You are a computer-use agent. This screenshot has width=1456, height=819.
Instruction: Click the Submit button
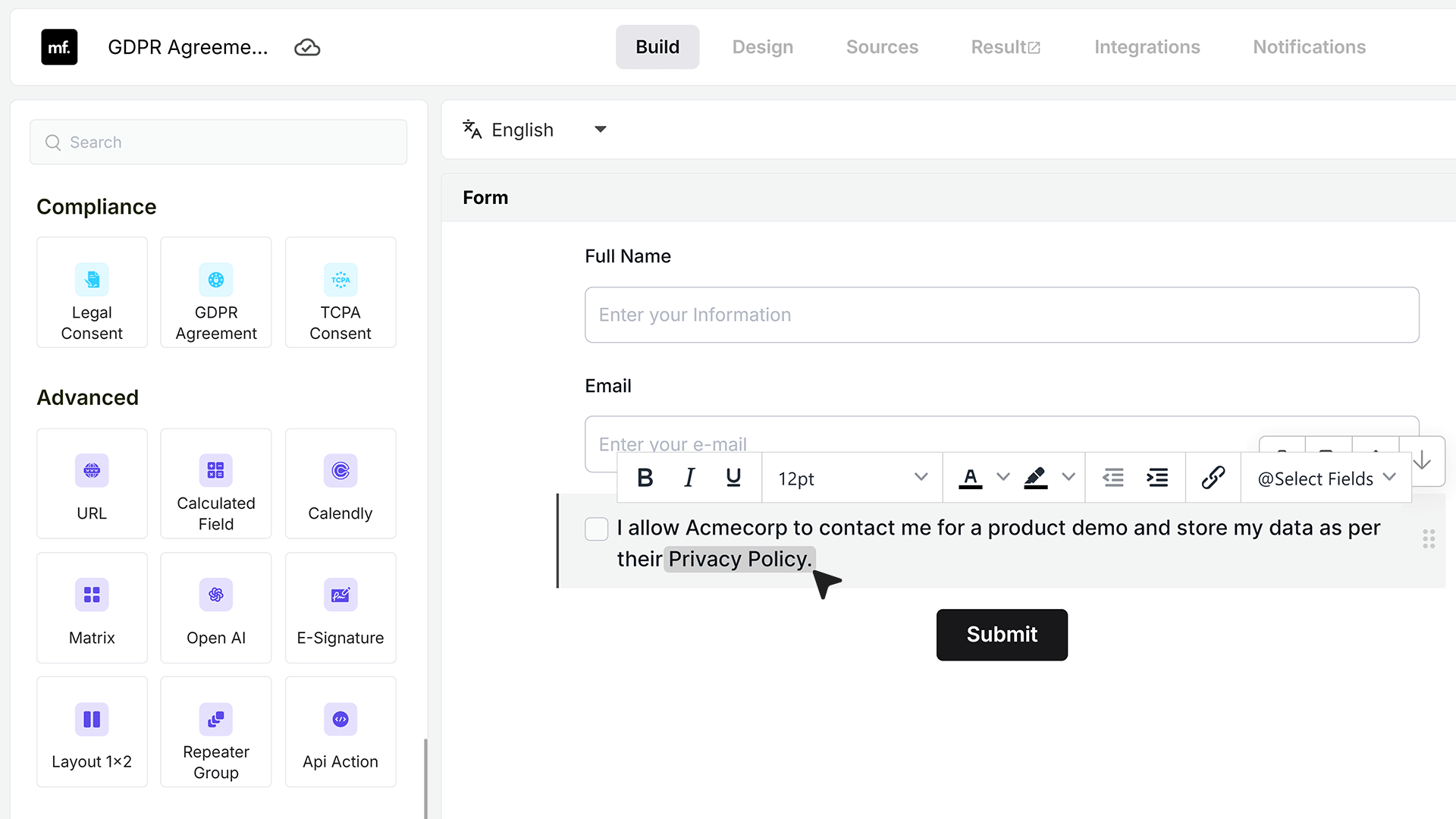[1002, 635]
